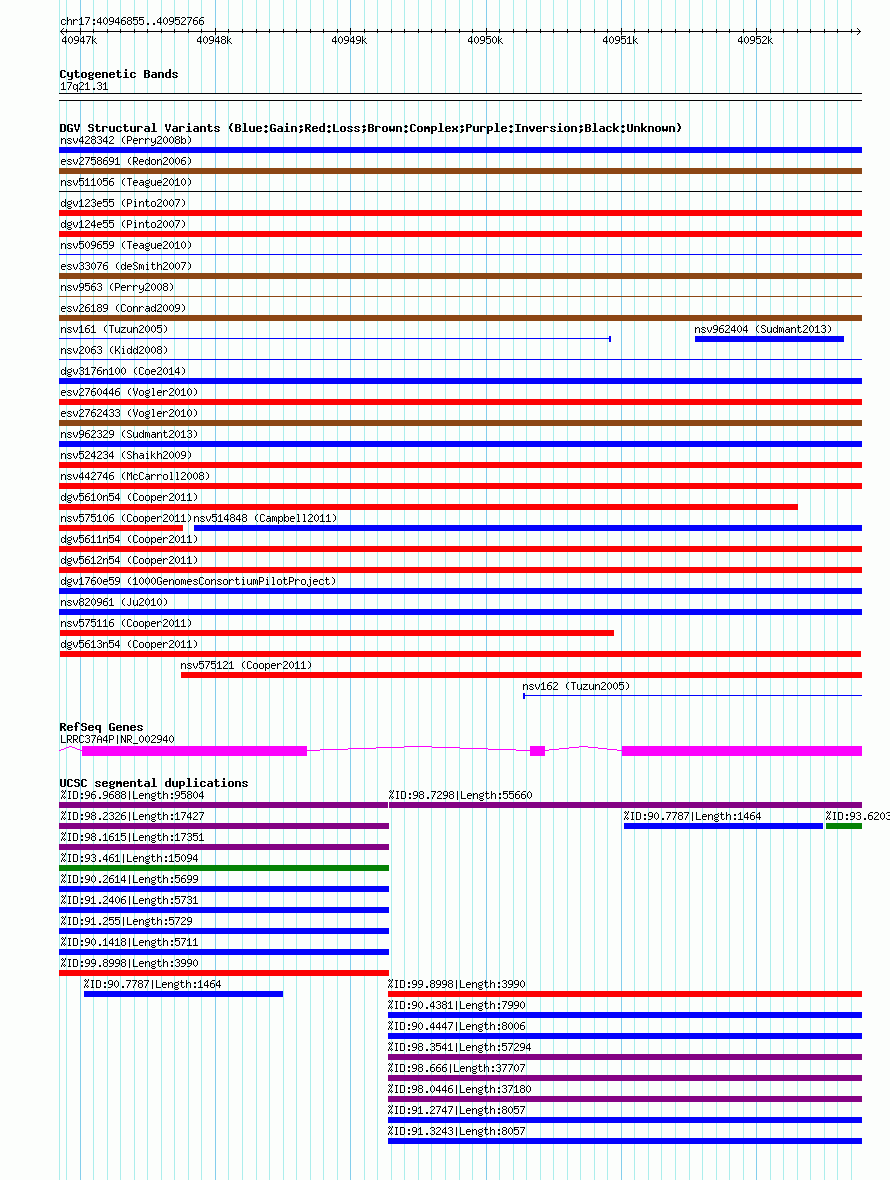Click the green bar under %ID:93.461
890x1180 pixels.
tap(224, 868)
